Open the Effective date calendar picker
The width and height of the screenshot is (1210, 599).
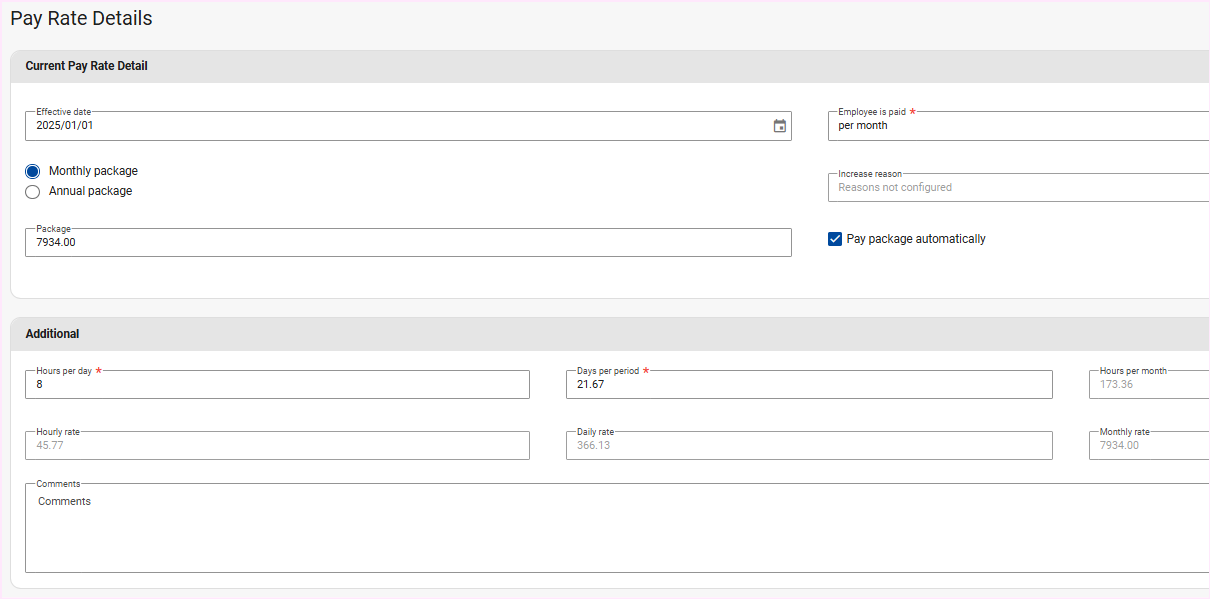point(779,126)
